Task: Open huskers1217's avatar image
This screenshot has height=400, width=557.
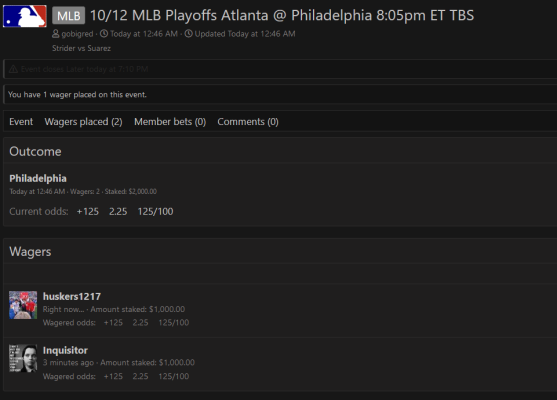Action: tap(23, 305)
